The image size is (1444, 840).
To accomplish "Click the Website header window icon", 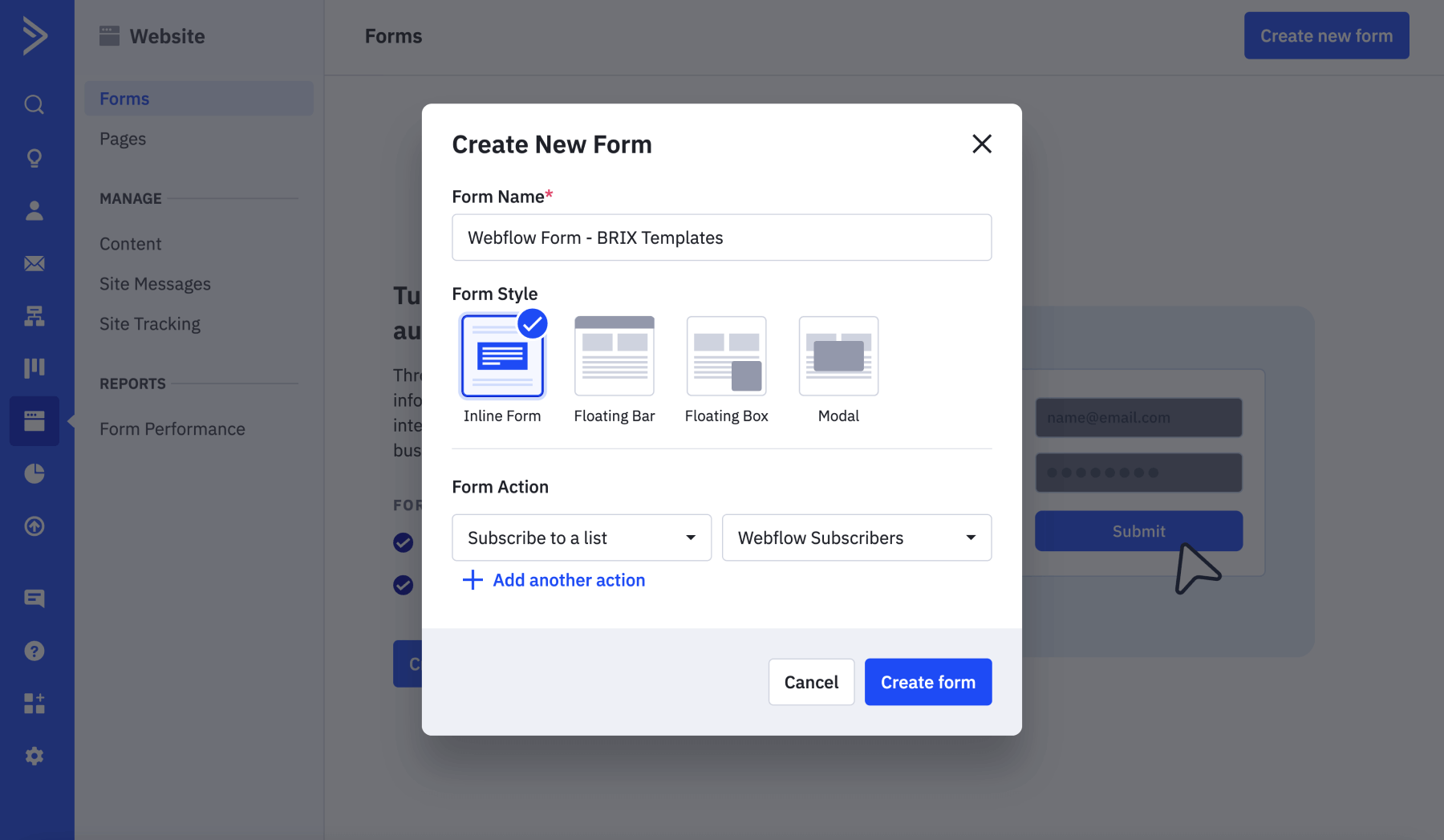I will point(109,36).
